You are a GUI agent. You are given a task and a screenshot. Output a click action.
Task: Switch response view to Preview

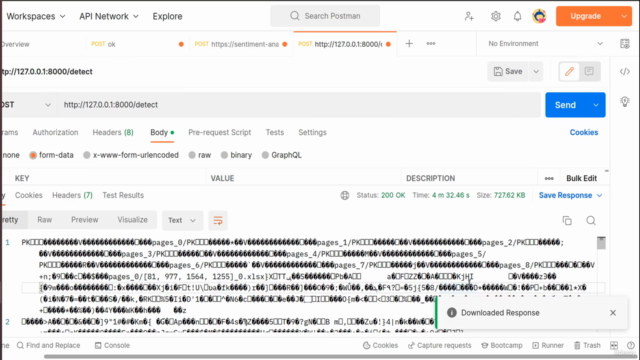[x=84, y=220]
